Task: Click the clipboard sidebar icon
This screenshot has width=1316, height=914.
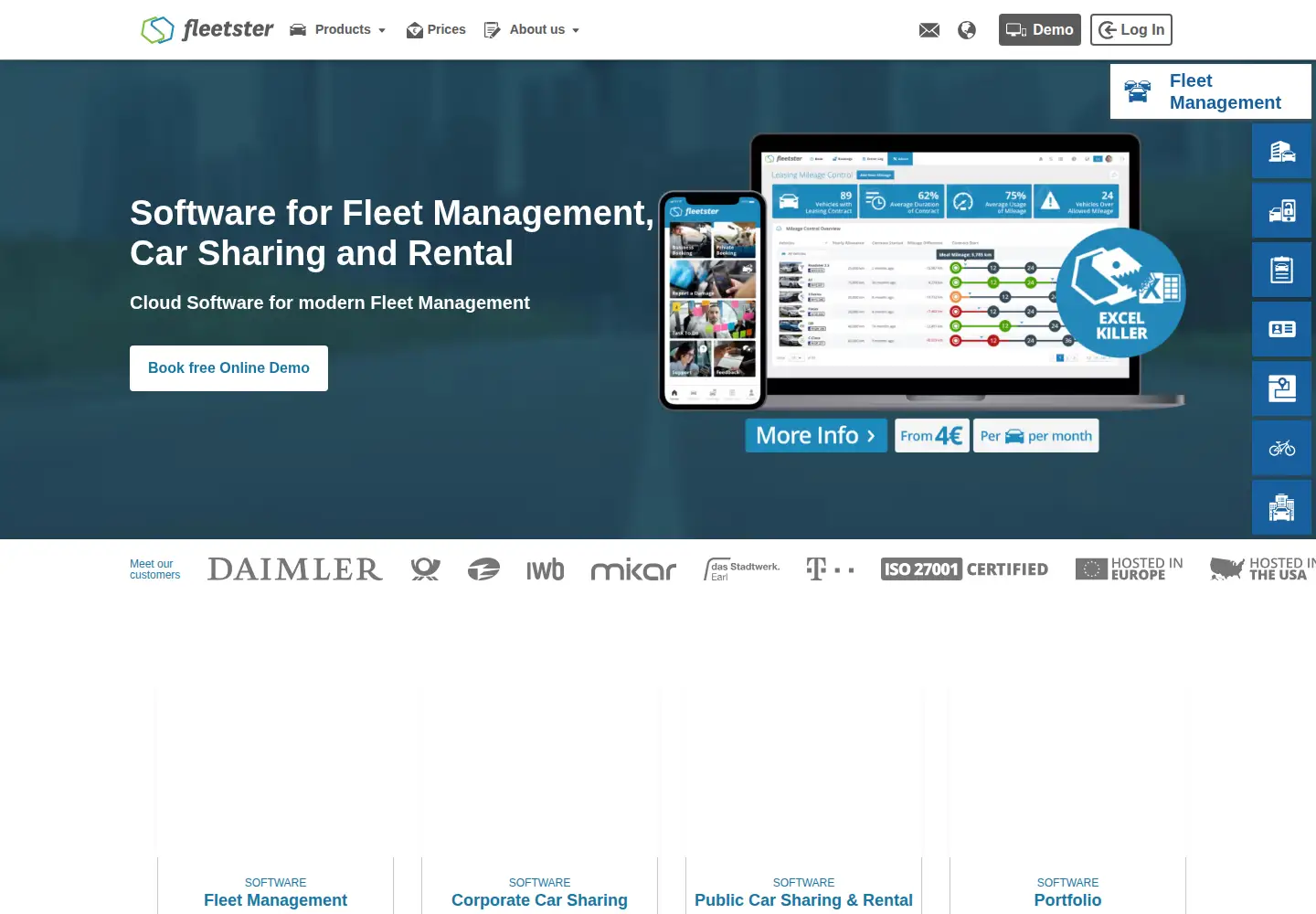Action: tap(1282, 270)
